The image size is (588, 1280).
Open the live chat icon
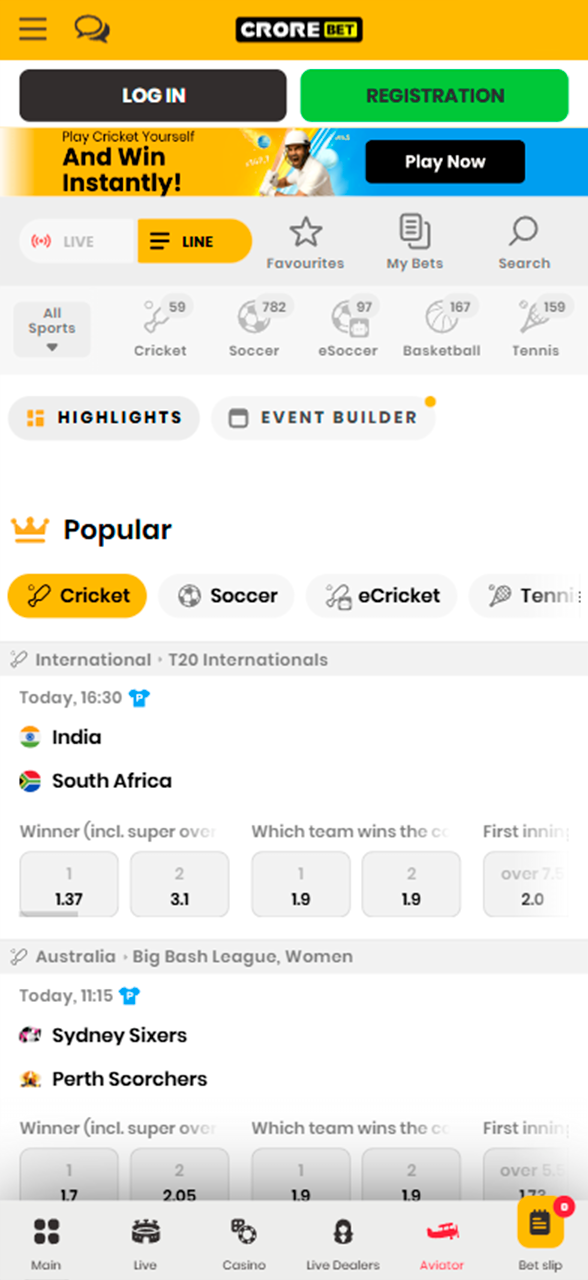point(91,29)
